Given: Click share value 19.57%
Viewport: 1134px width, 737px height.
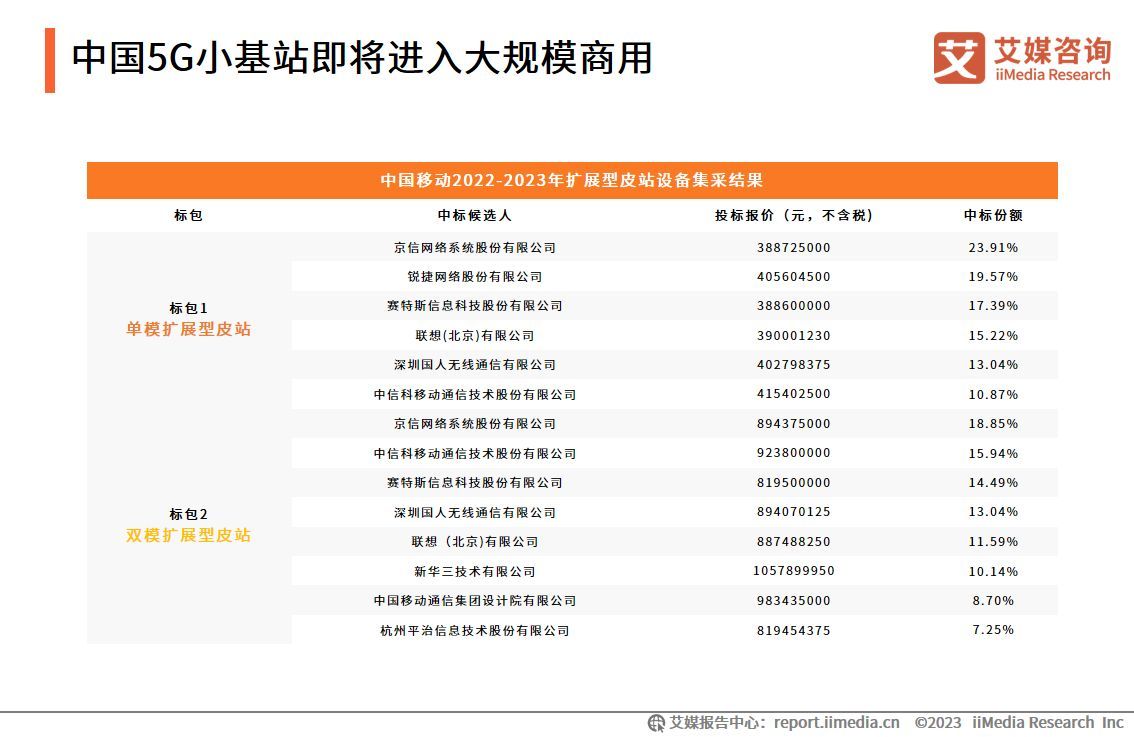Looking at the screenshot, I should point(994,276).
